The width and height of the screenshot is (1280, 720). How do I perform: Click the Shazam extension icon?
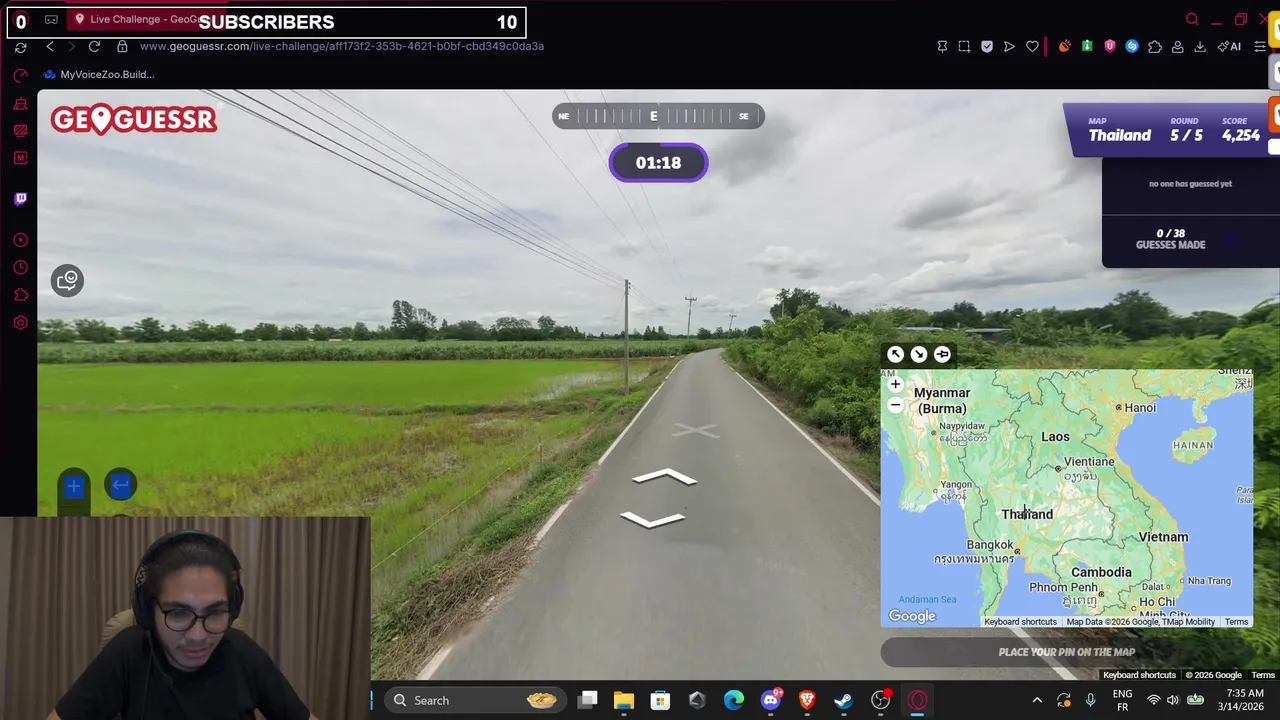pyautogui.click(x=1132, y=46)
